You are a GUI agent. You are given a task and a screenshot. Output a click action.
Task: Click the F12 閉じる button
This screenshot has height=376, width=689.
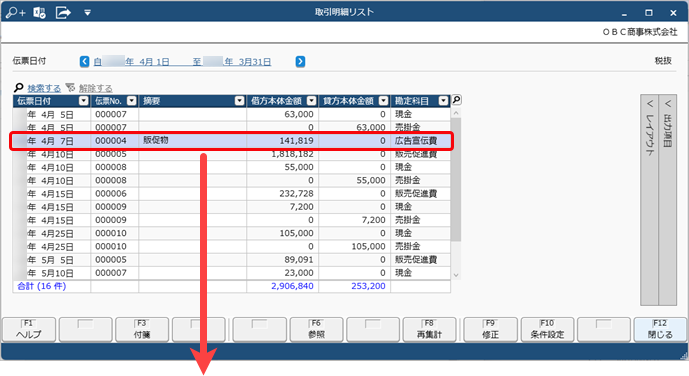[660, 329]
